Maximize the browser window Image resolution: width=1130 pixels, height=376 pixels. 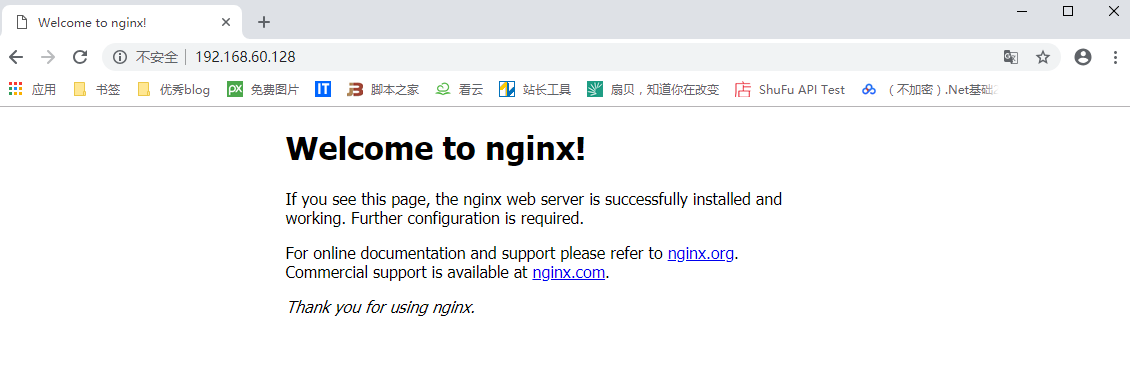[1068, 11]
